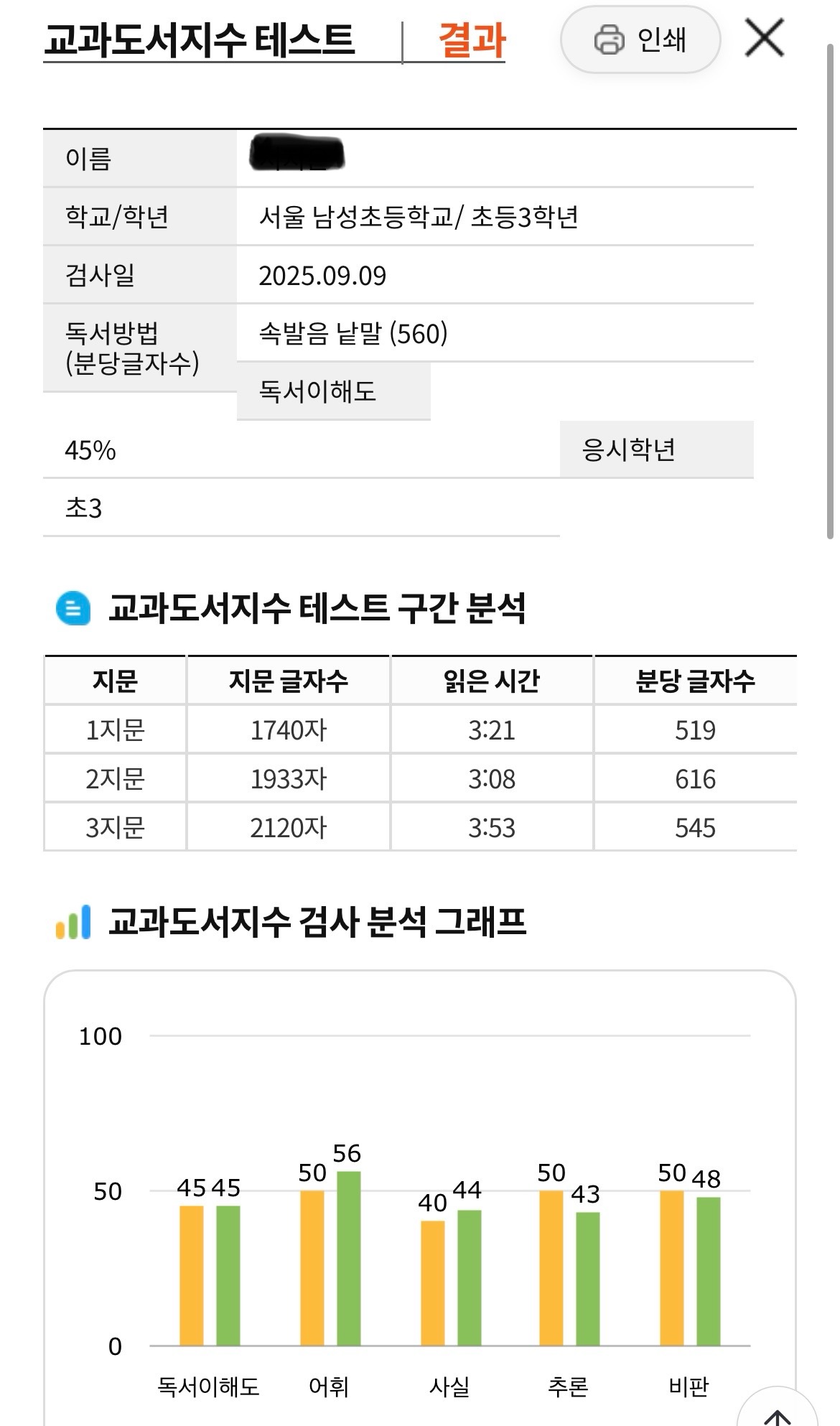The width and height of the screenshot is (840, 1426).
Task: Click the vertical scrollbar on the right
Action: pos(830,287)
